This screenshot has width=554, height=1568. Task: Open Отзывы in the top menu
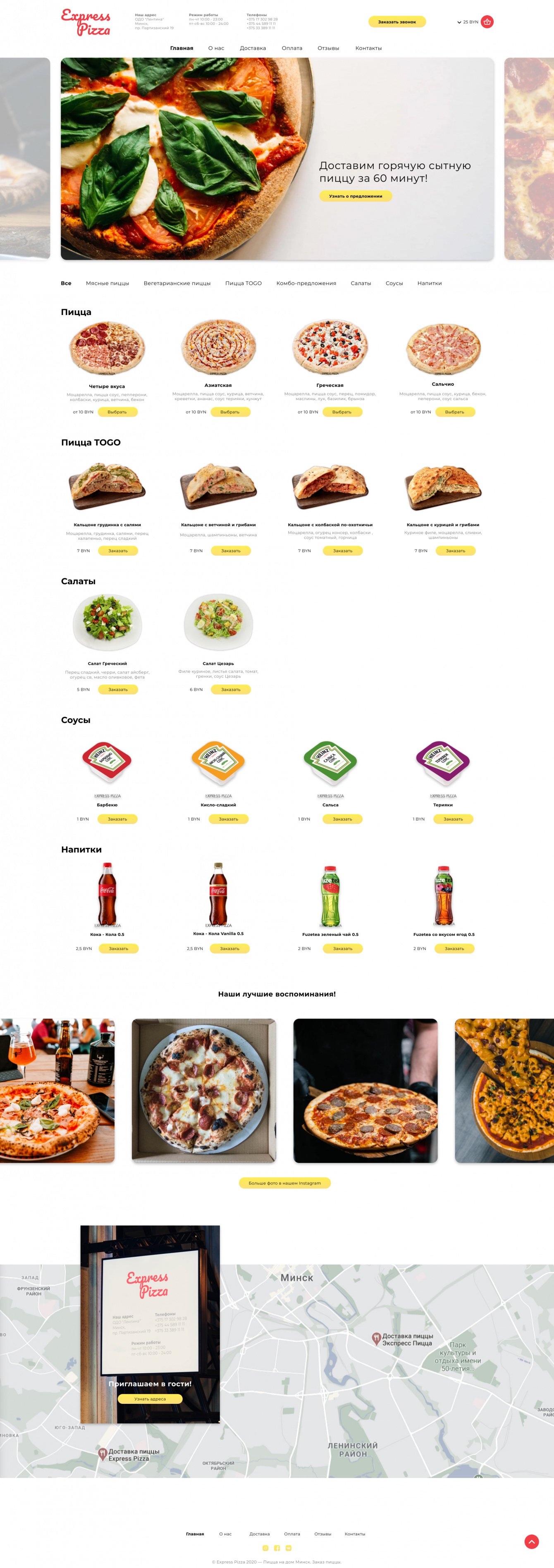(328, 48)
